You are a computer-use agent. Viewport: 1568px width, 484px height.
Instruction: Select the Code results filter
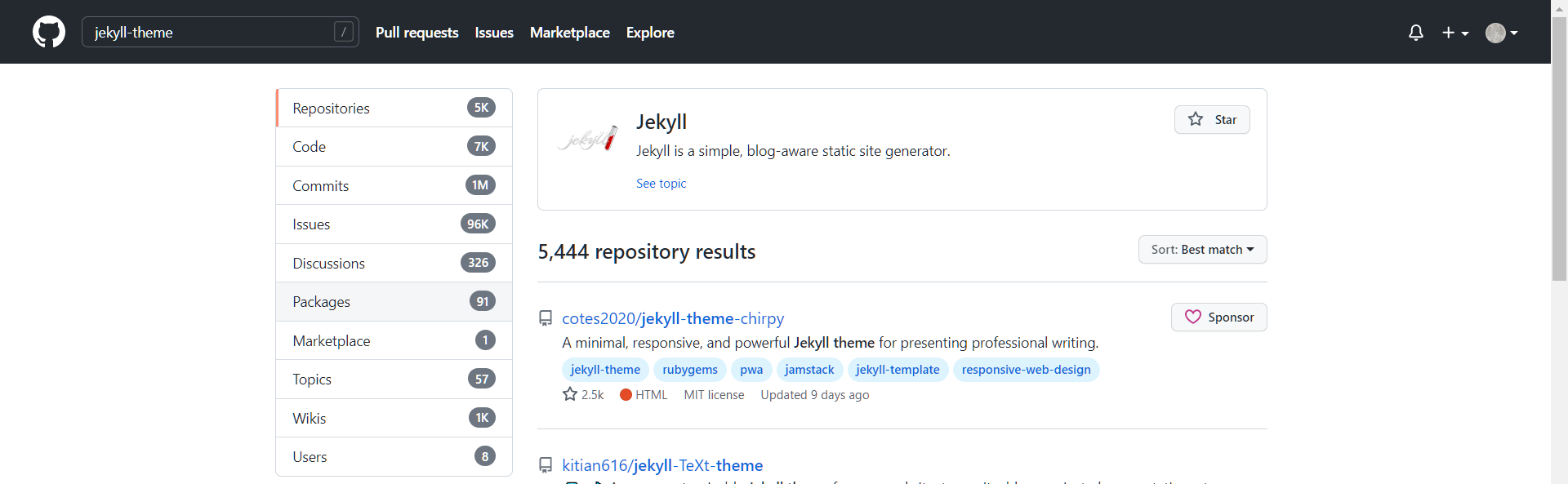[394, 147]
